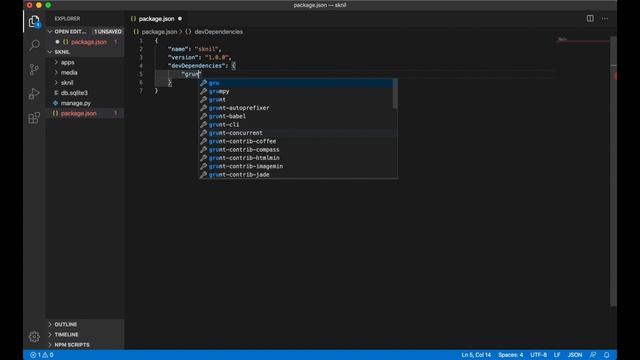Open db.sqlite3 in the file tree
Screen dimensions: 640x360
click(x=84, y=93)
